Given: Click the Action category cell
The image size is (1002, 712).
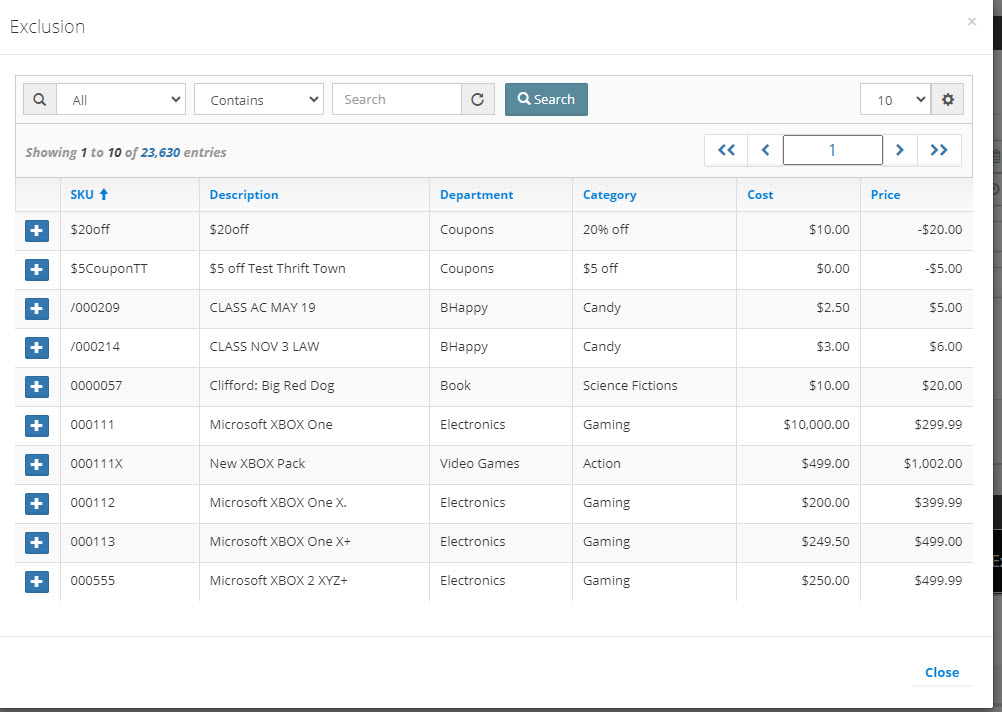Looking at the screenshot, I should tap(601, 463).
